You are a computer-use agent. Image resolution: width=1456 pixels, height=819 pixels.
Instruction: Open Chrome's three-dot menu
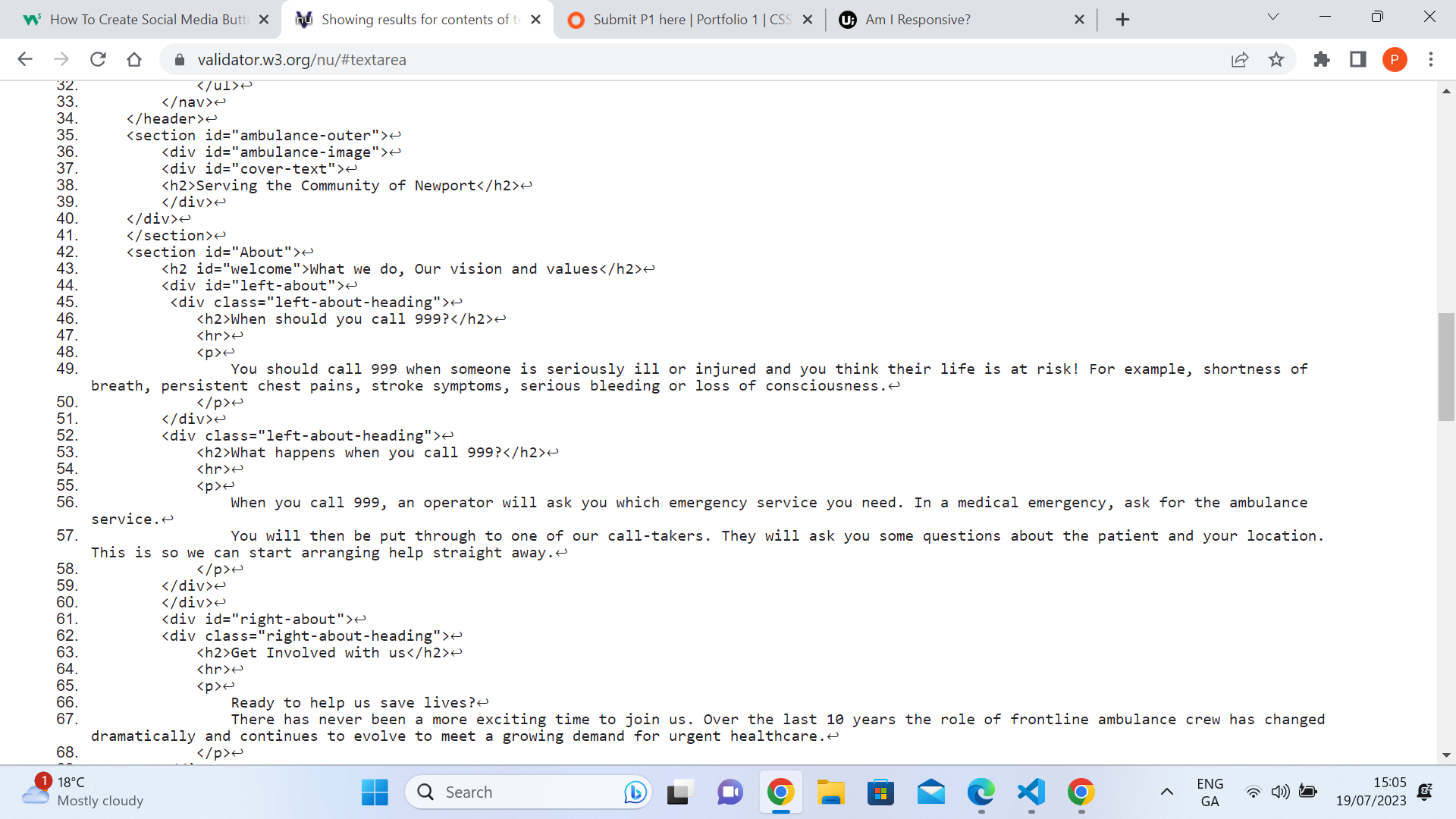[1431, 59]
